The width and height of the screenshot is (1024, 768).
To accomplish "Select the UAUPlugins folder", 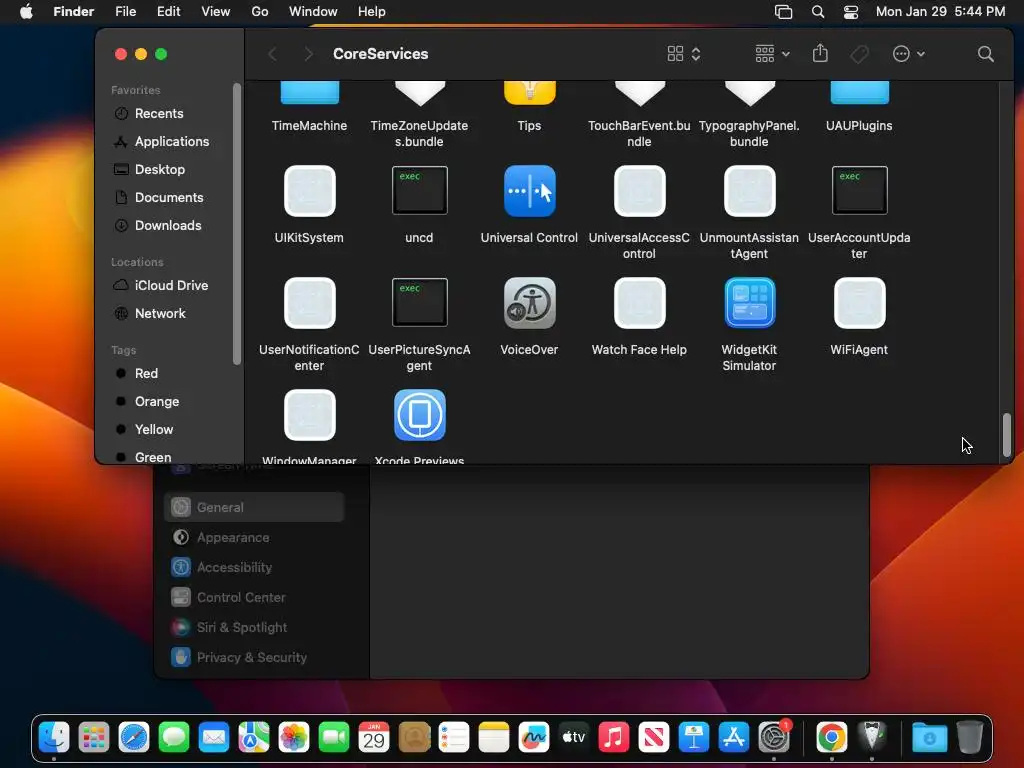I will click(x=859, y=93).
